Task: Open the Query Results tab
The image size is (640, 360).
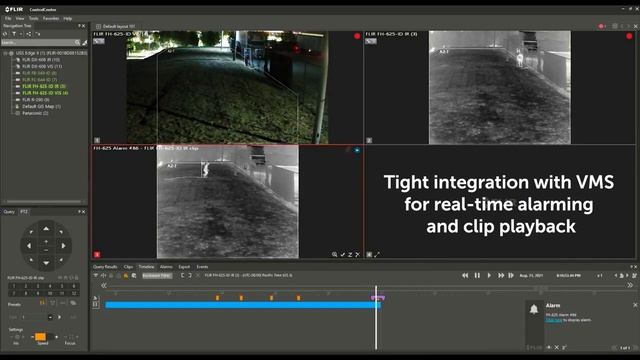Action: (x=105, y=267)
